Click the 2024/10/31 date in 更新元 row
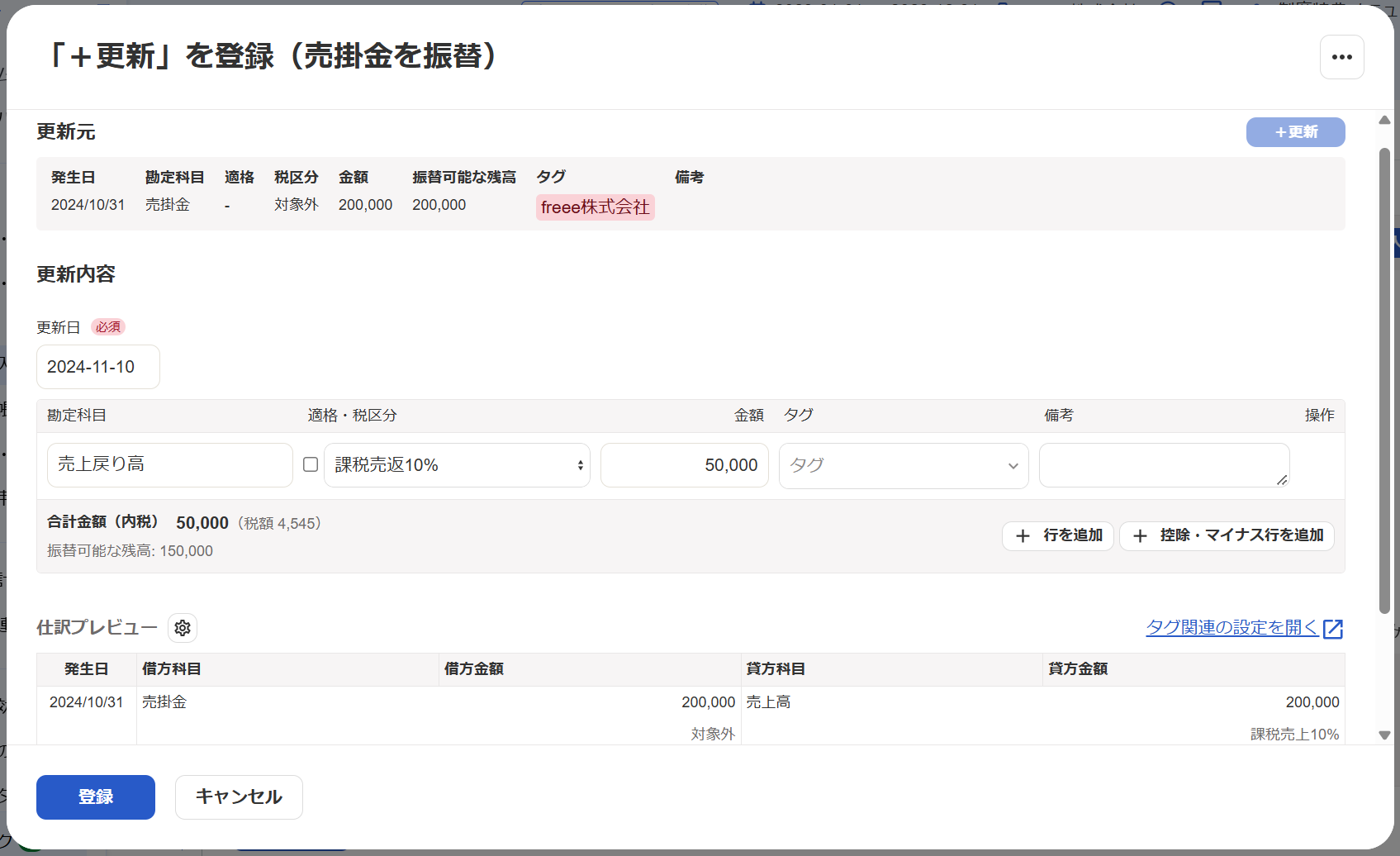This screenshot has width=1400, height=856. coord(88,205)
